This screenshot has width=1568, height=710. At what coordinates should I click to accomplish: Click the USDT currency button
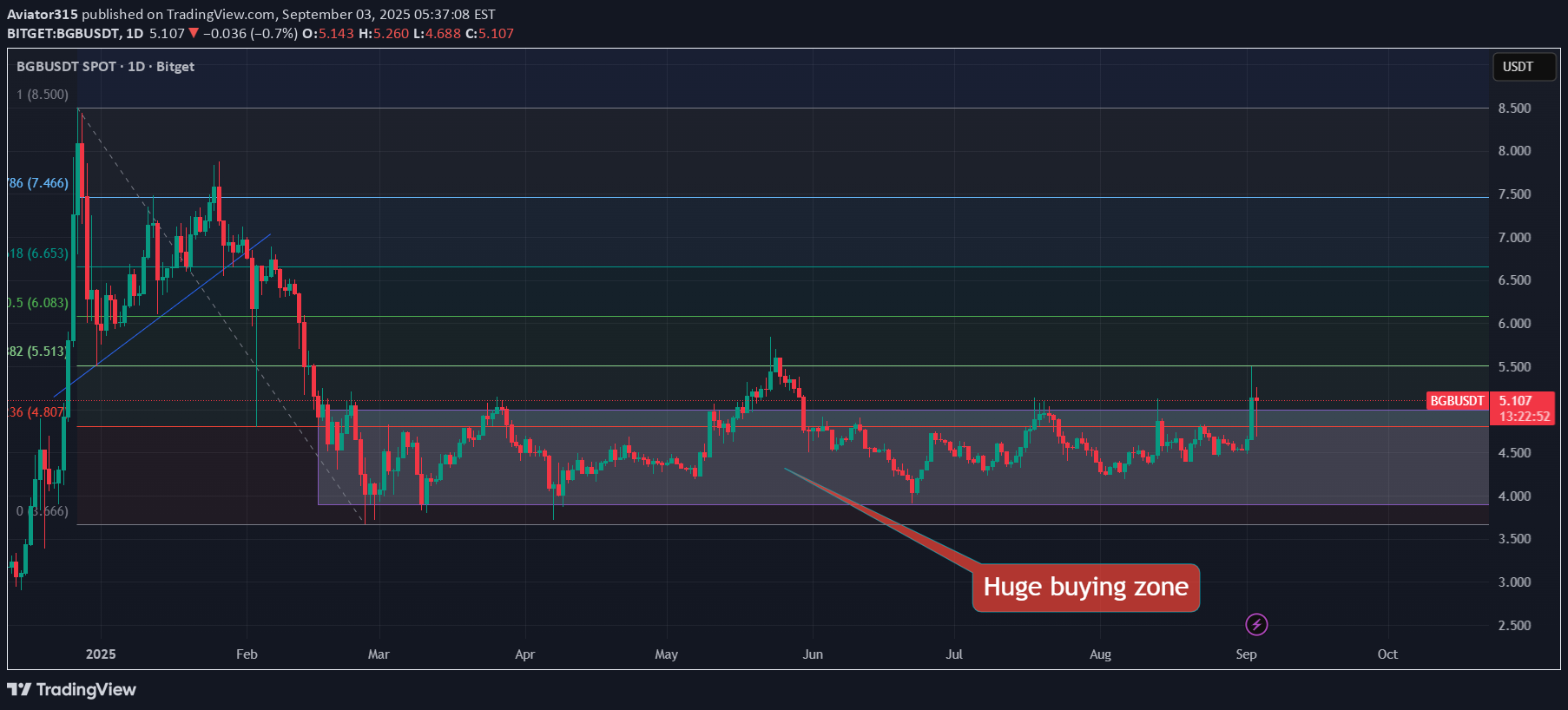coord(1524,67)
